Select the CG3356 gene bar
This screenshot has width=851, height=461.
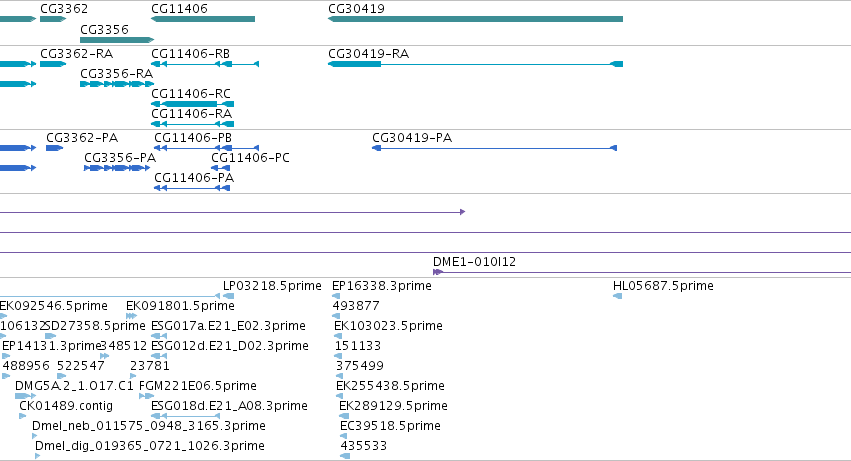[x=117, y=40]
